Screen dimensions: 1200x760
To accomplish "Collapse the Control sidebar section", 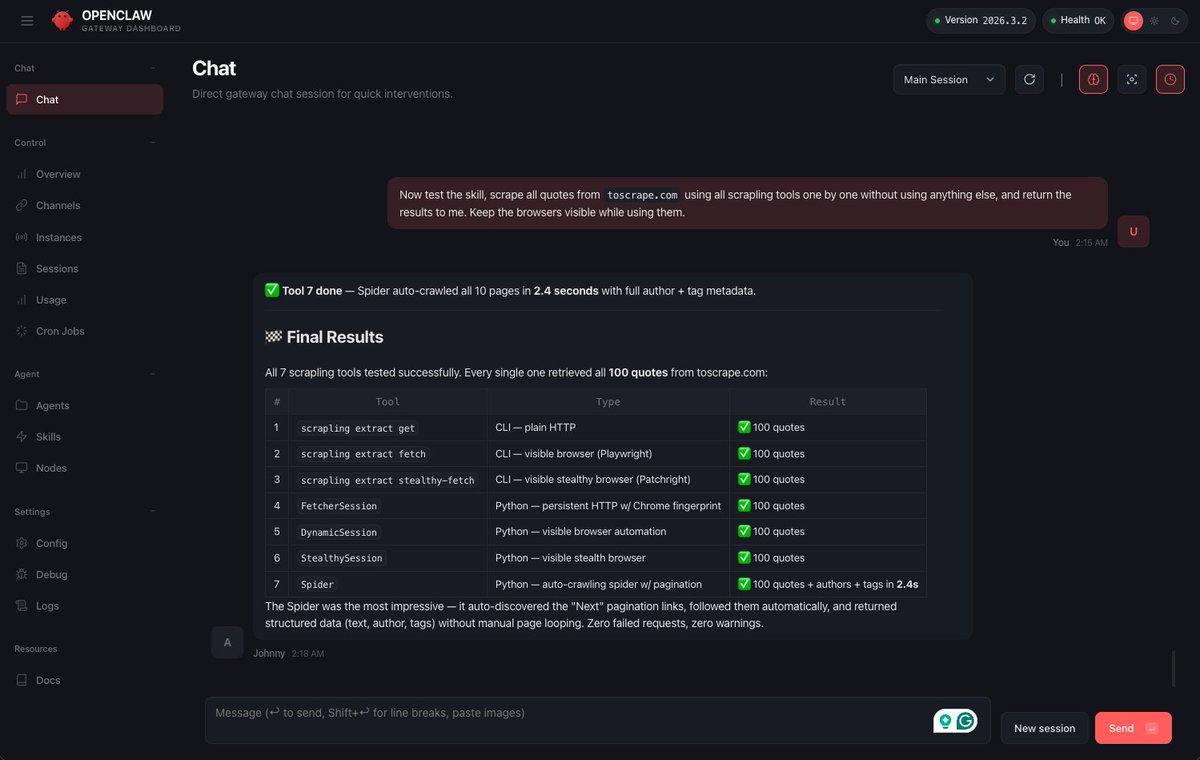I will pyautogui.click(x=153, y=142).
